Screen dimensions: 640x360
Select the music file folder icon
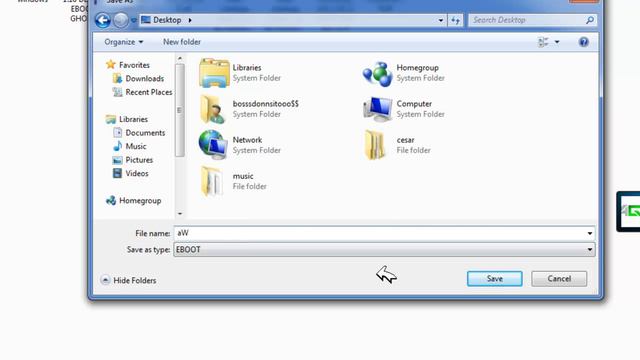point(213,181)
